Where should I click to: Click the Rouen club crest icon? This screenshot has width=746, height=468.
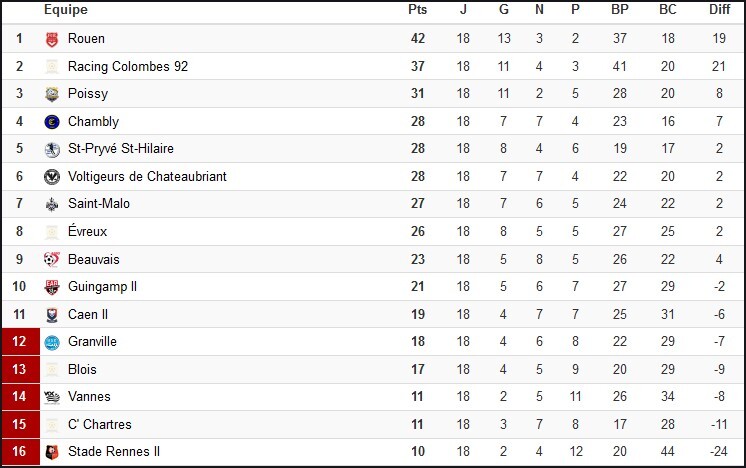pyautogui.click(x=52, y=39)
